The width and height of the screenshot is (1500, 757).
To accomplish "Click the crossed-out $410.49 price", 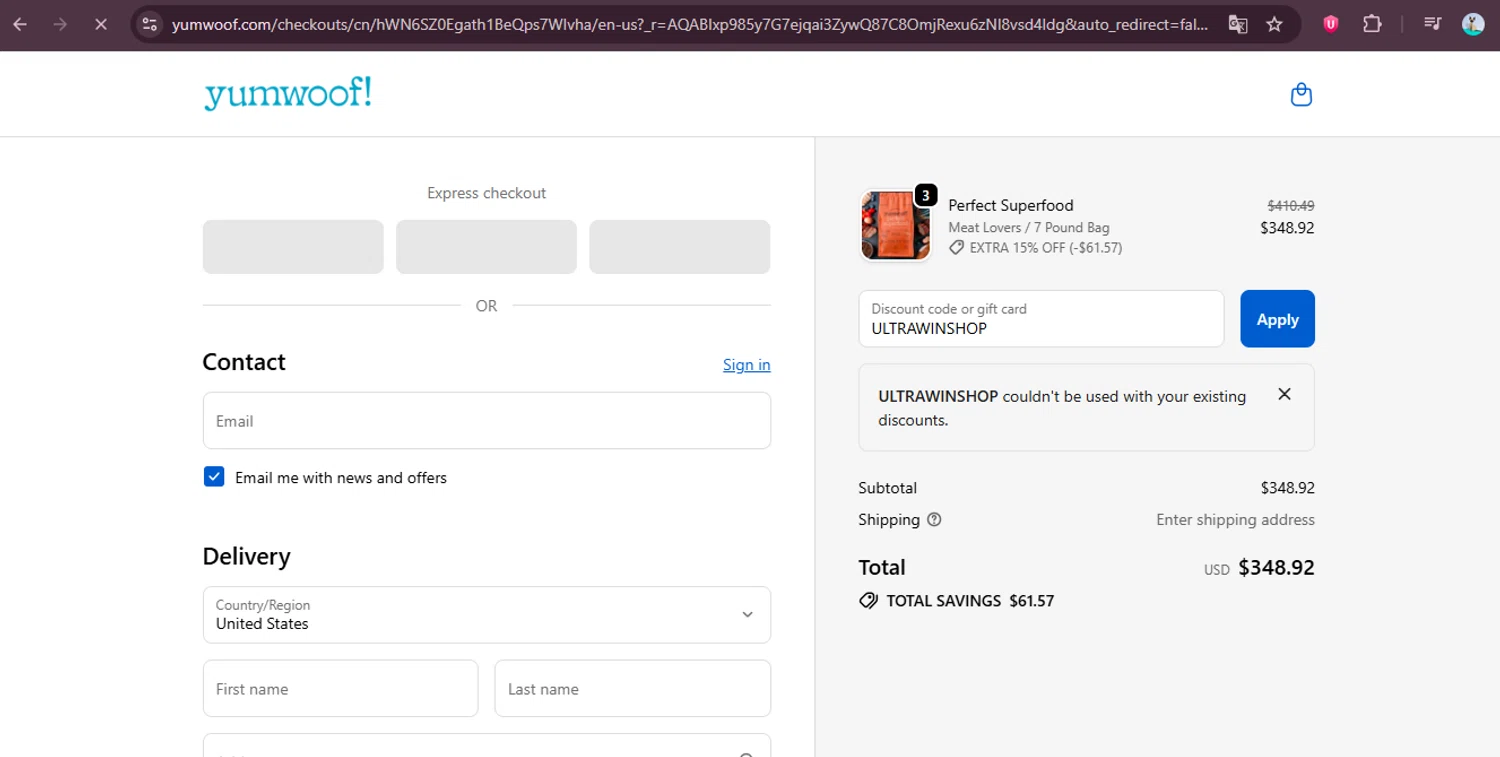I will 1290,205.
